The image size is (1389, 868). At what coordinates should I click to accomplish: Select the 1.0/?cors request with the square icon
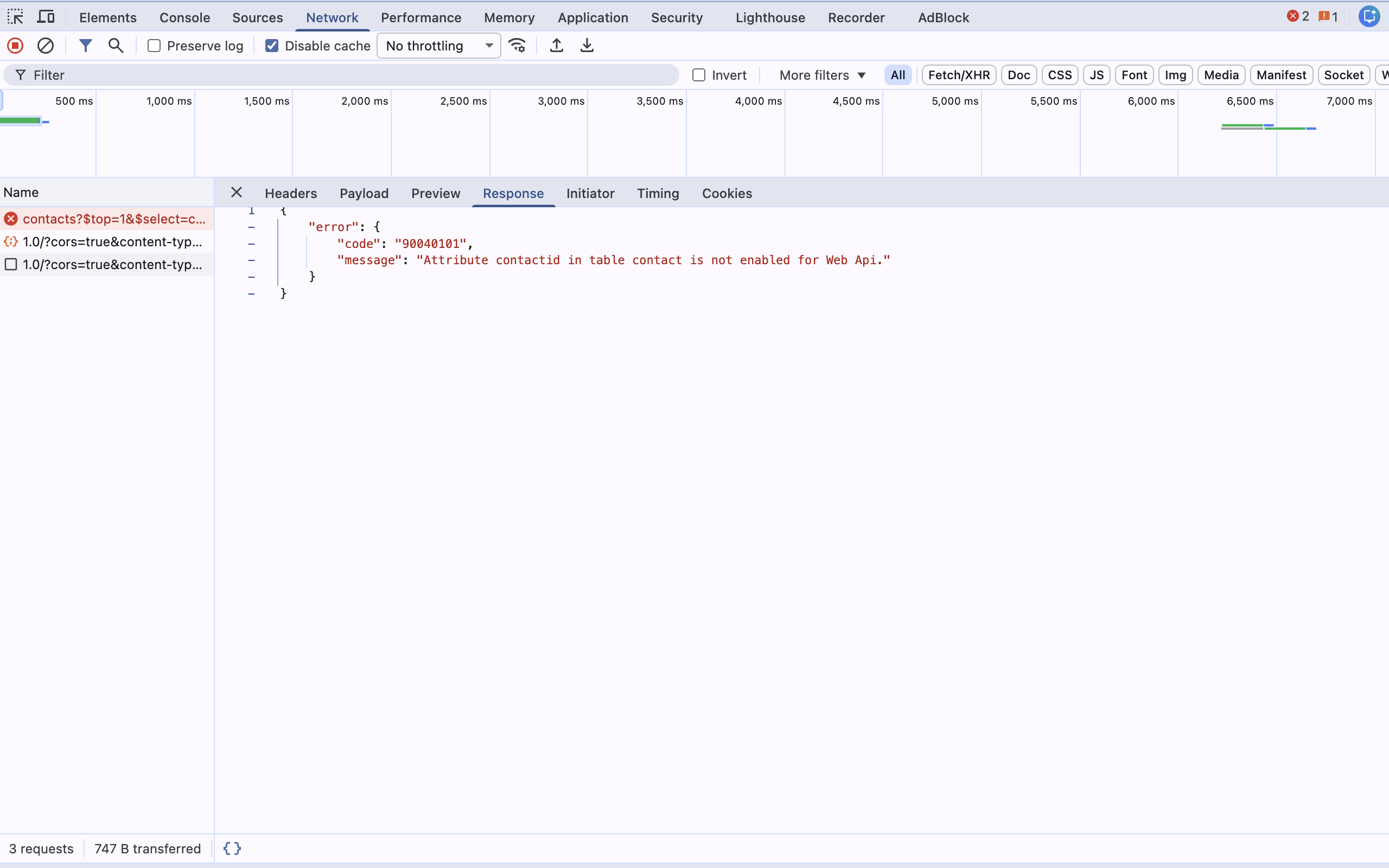click(x=107, y=265)
